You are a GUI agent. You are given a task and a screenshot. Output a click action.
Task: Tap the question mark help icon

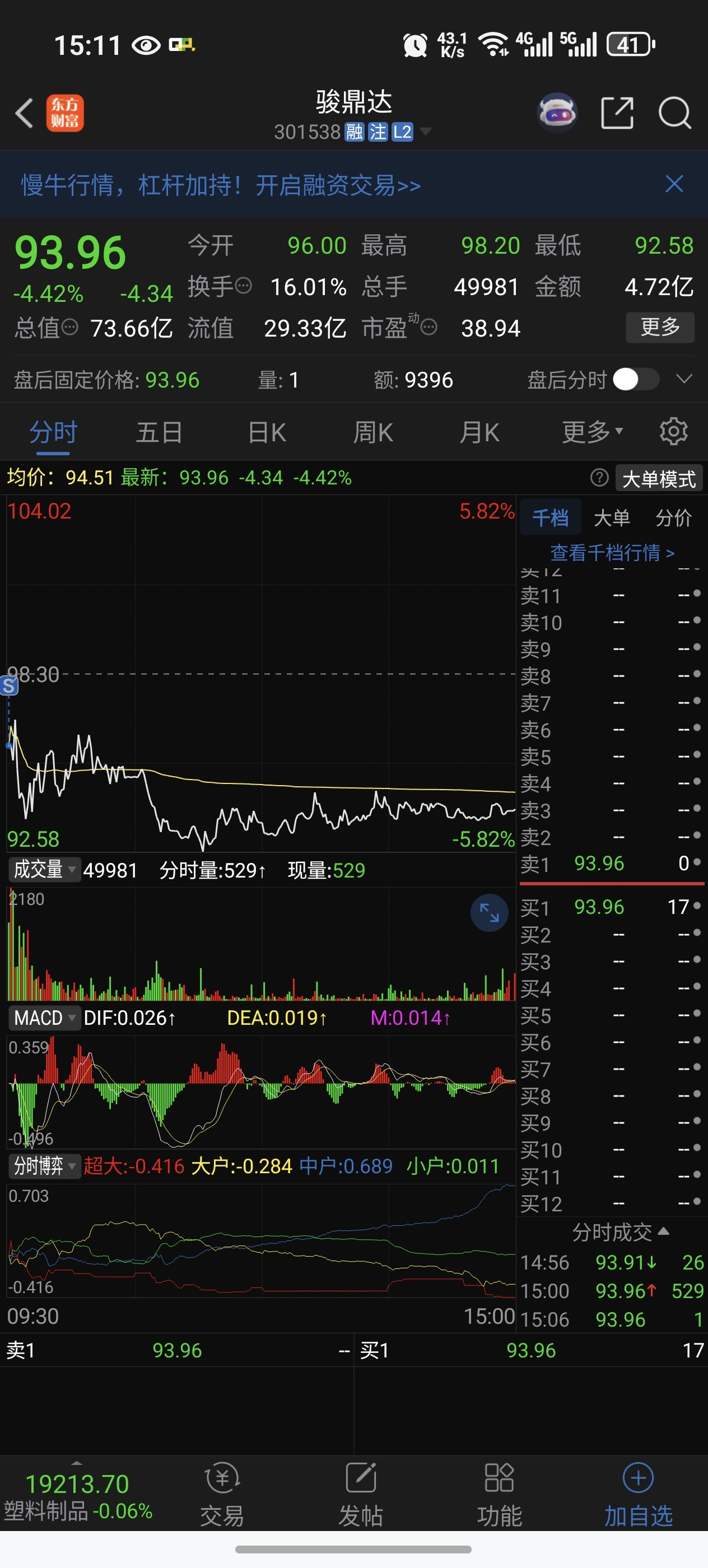(x=599, y=478)
